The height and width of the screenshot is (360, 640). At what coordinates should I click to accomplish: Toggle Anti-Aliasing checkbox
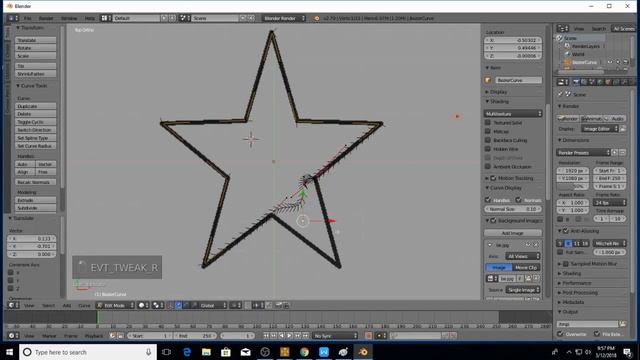566,231
